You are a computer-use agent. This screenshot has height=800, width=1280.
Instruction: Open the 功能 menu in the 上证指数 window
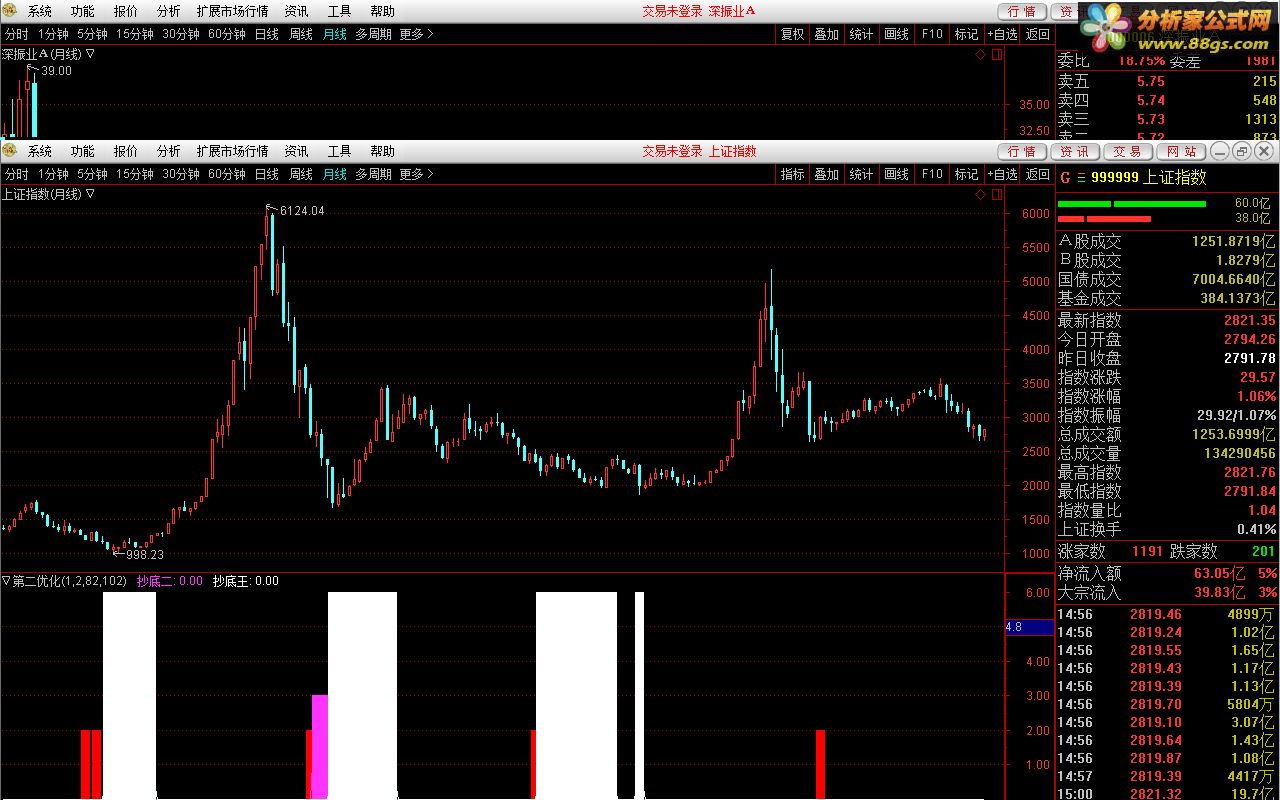82,151
